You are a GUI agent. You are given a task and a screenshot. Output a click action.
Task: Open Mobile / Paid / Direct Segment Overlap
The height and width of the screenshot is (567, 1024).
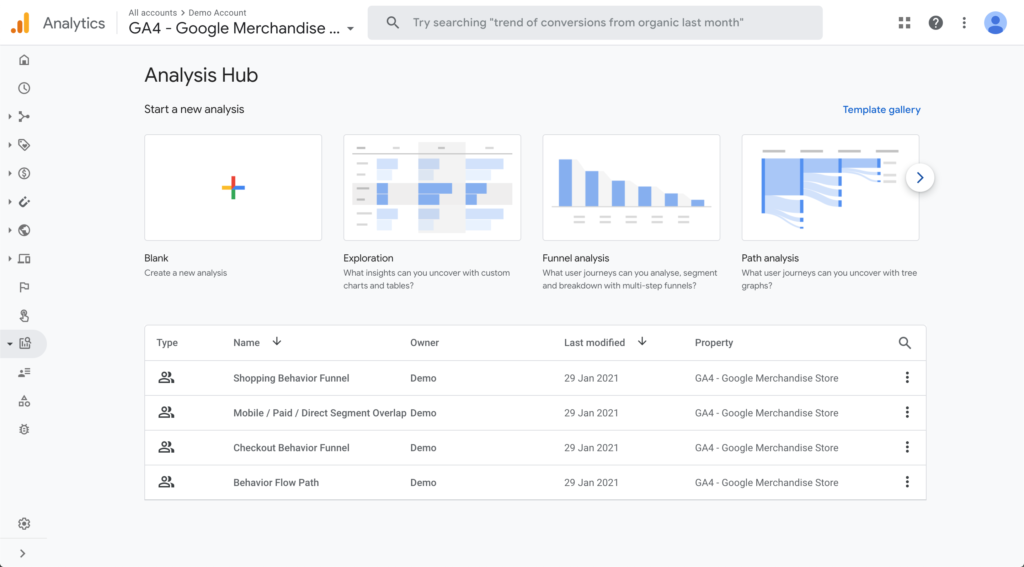pyautogui.click(x=320, y=413)
